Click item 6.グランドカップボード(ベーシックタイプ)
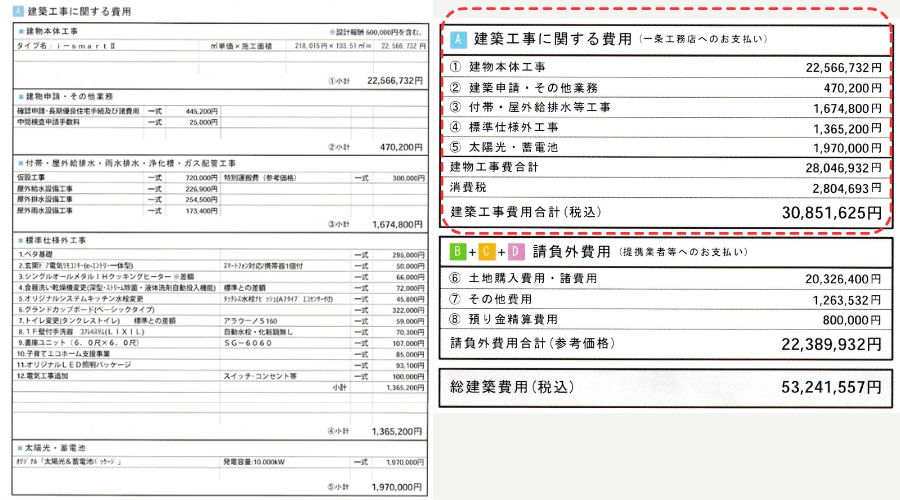Image resolution: width=900 pixels, height=500 pixels. pyautogui.click(x=86, y=310)
